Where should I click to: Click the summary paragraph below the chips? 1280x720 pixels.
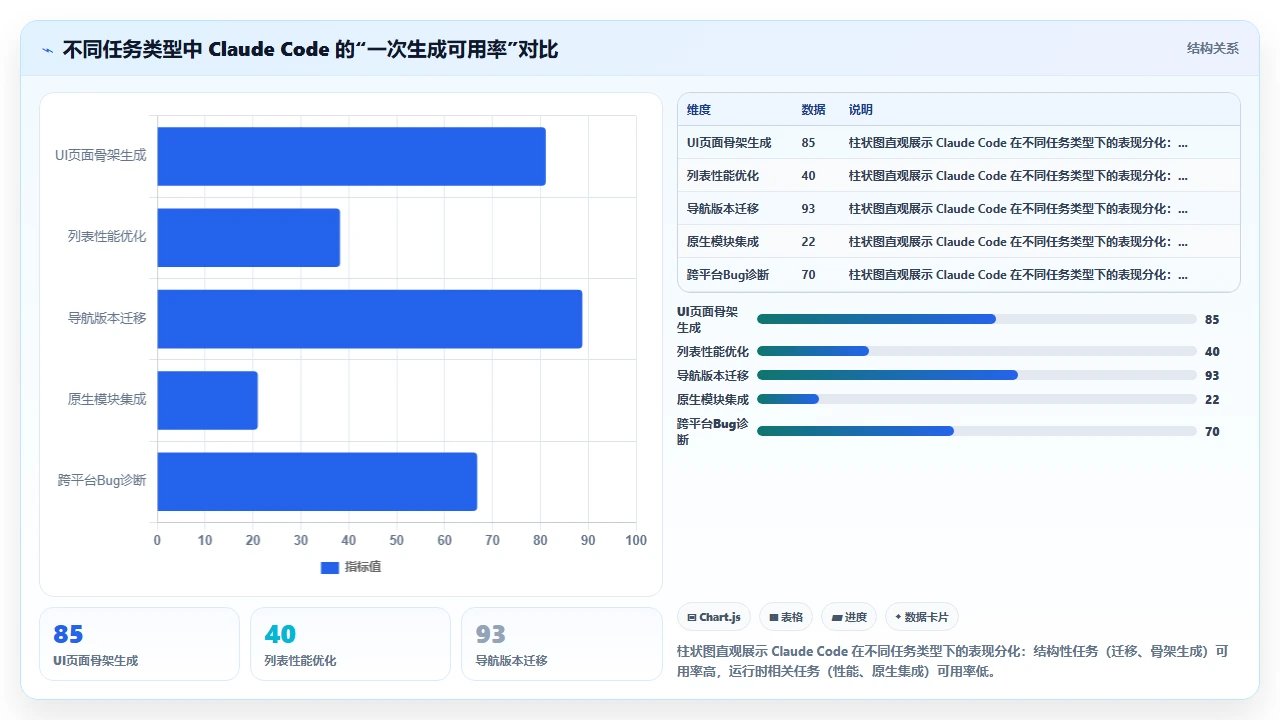(952, 661)
